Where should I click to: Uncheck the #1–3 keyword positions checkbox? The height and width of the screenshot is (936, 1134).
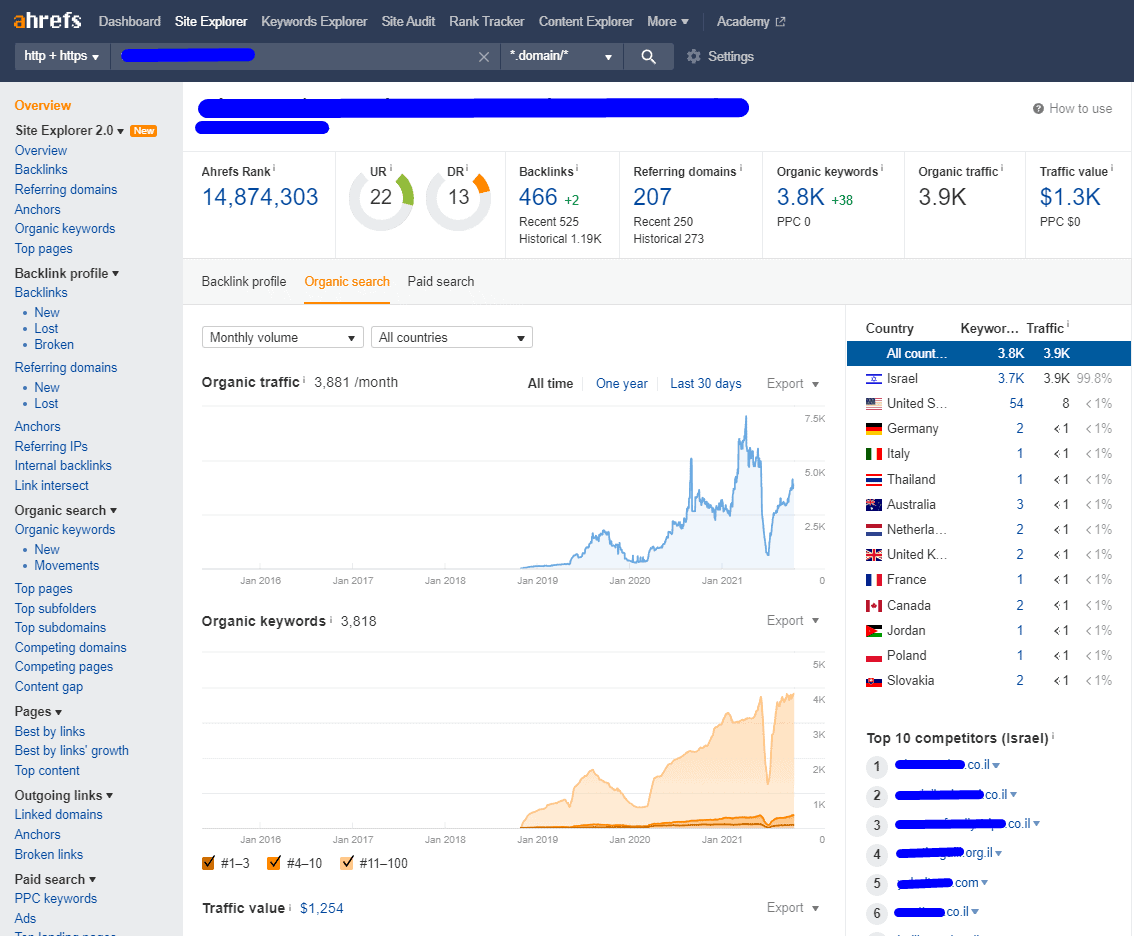click(x=209, y=863)
